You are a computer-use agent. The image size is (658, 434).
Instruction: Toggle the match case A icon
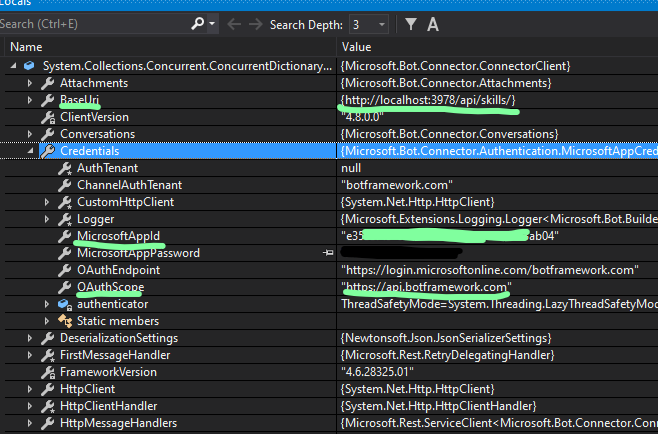pyautogui.click(x=433, y=24)
